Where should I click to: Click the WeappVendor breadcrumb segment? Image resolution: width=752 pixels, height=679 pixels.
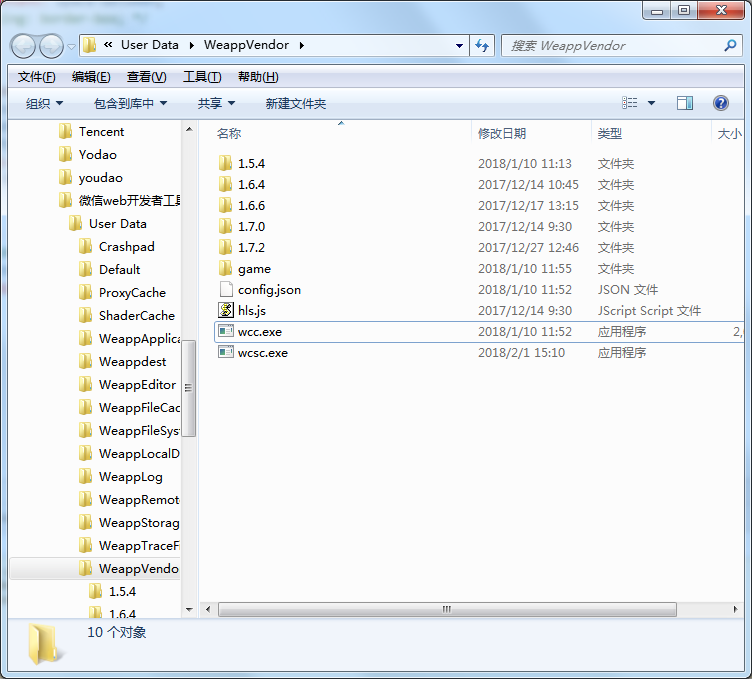pyautogui.click(x=247, y=45)
